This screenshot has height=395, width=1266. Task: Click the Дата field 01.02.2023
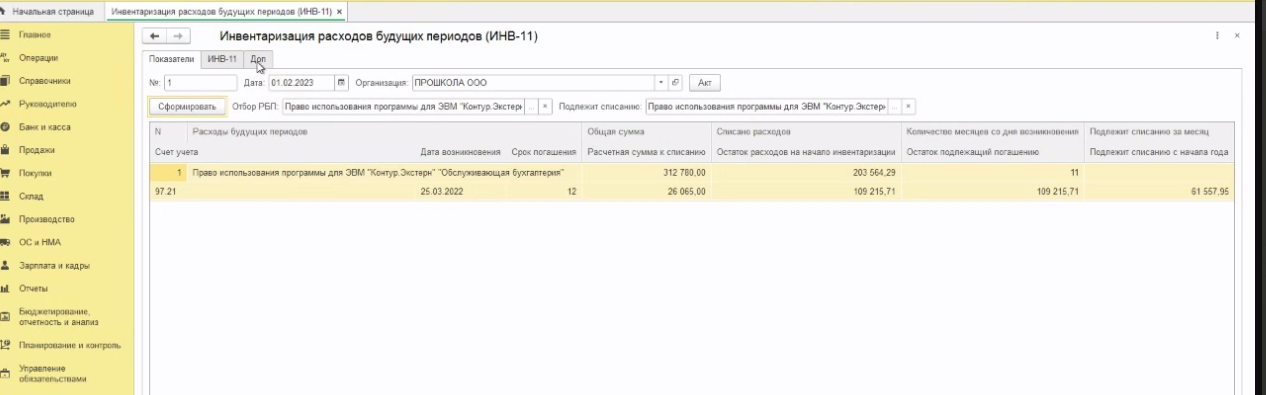pyautogui.click(x=301, y=83)
